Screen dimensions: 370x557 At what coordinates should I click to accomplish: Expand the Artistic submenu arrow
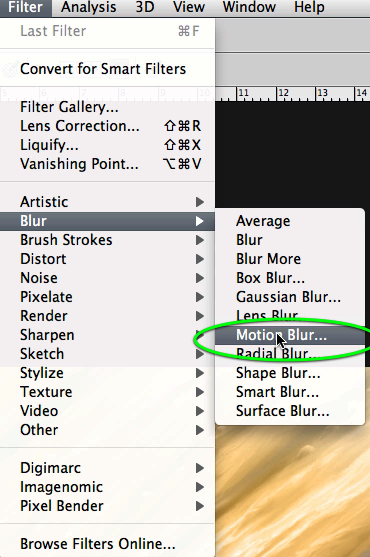click(200, 202)
